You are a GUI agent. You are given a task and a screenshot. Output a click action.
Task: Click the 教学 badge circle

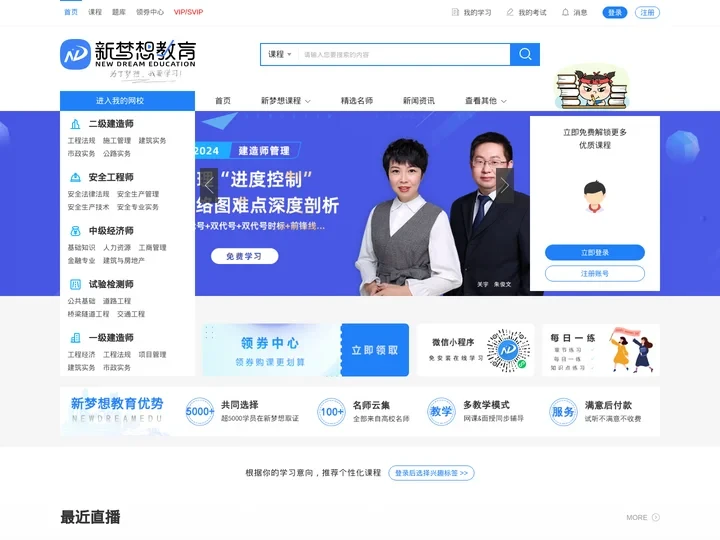click(441, 411)
